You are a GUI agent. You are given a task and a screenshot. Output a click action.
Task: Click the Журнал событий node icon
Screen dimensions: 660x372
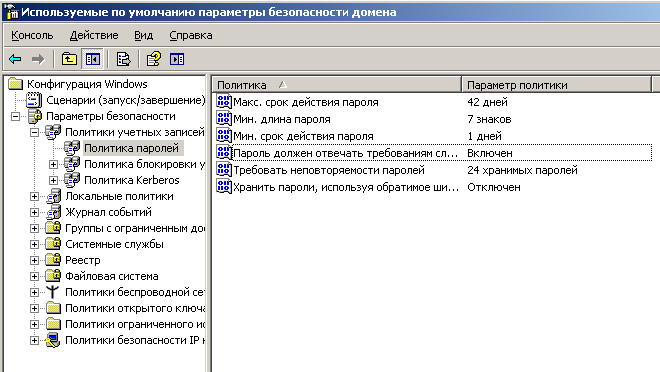pyautogui.click(x=54, y=212)
